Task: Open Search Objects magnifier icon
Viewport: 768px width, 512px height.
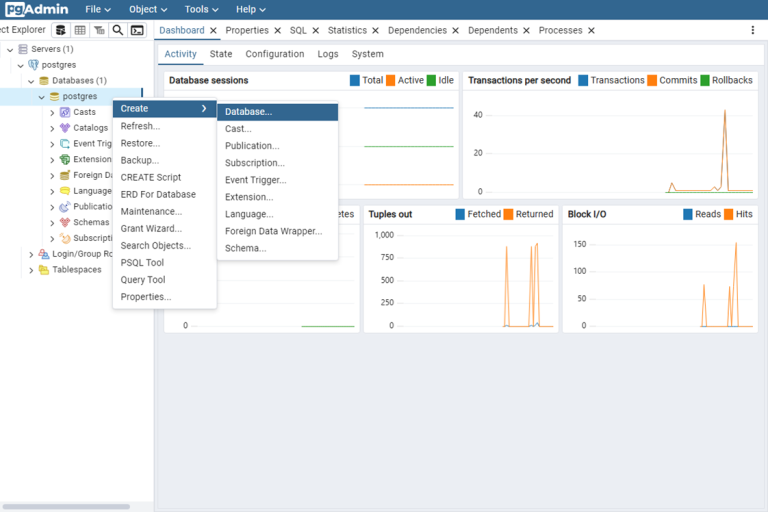Action: click(118, 30)
